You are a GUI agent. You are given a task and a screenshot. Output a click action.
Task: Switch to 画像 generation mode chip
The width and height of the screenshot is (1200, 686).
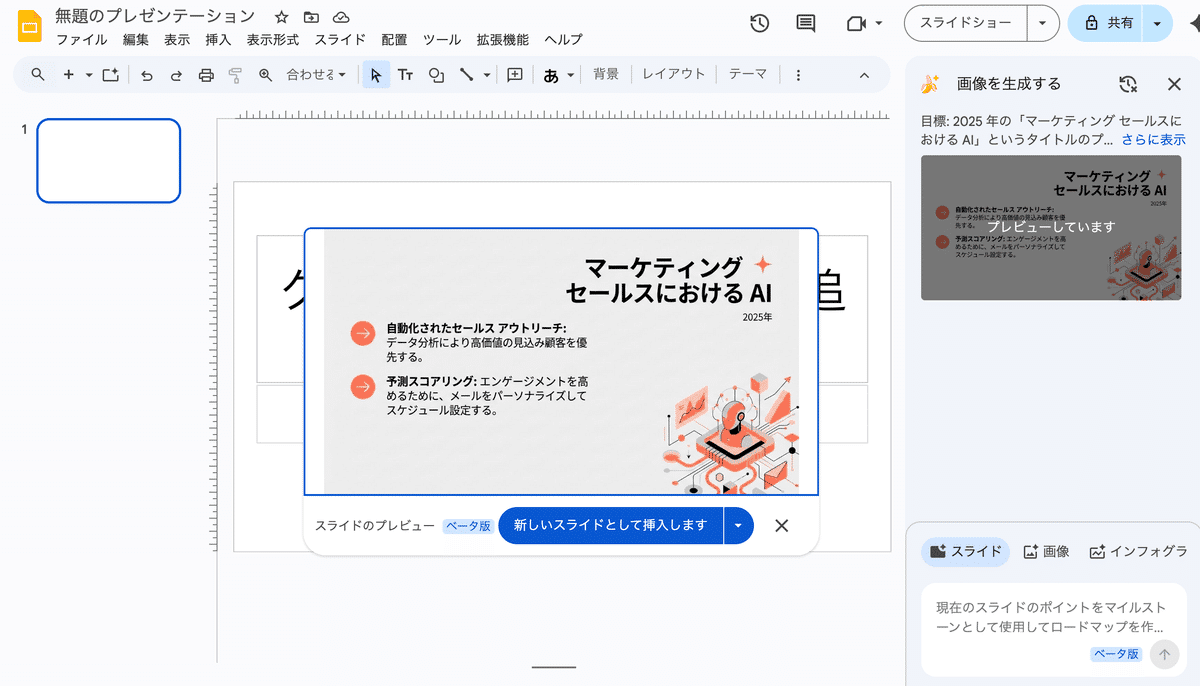pos(1046,551)
